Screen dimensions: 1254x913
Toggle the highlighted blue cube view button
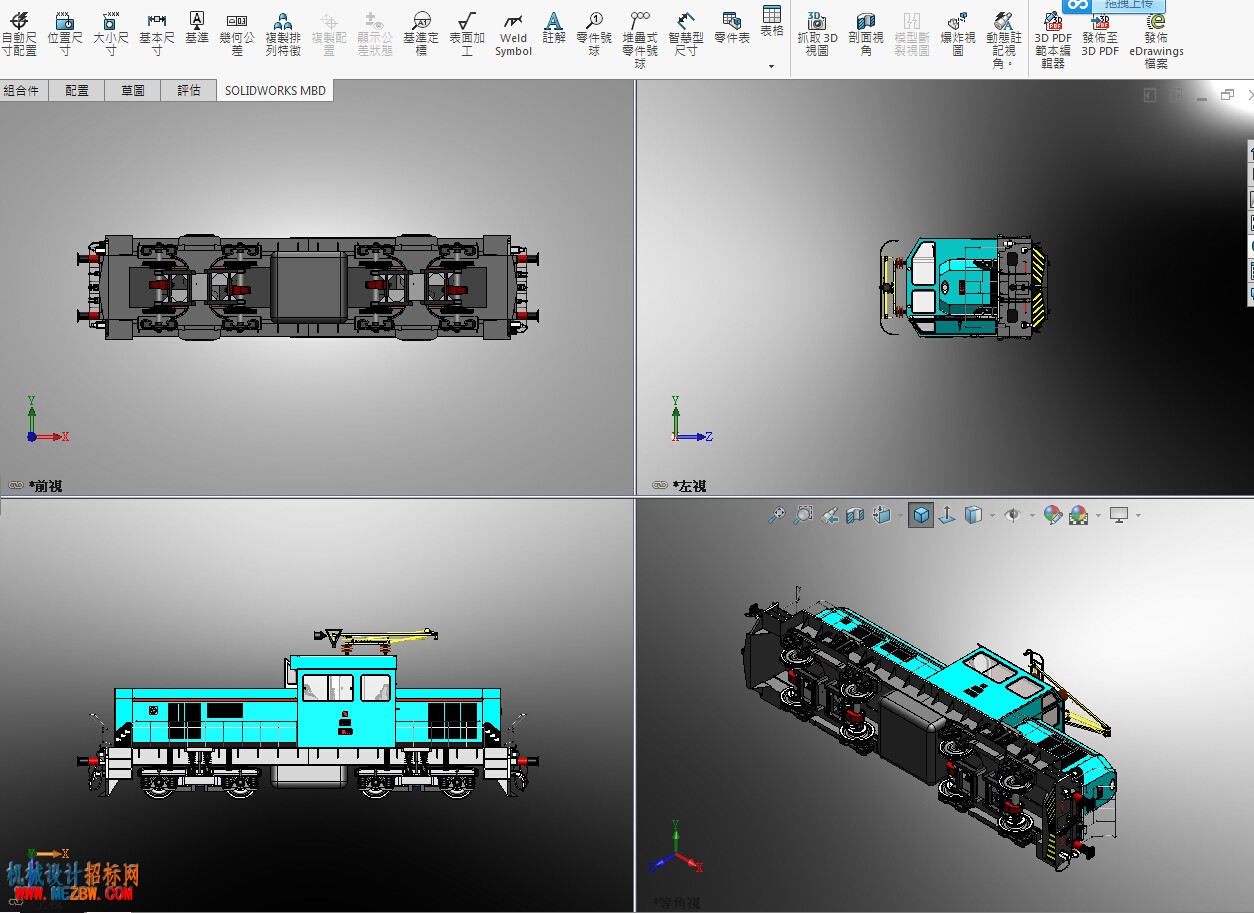[x=921, y=515]
